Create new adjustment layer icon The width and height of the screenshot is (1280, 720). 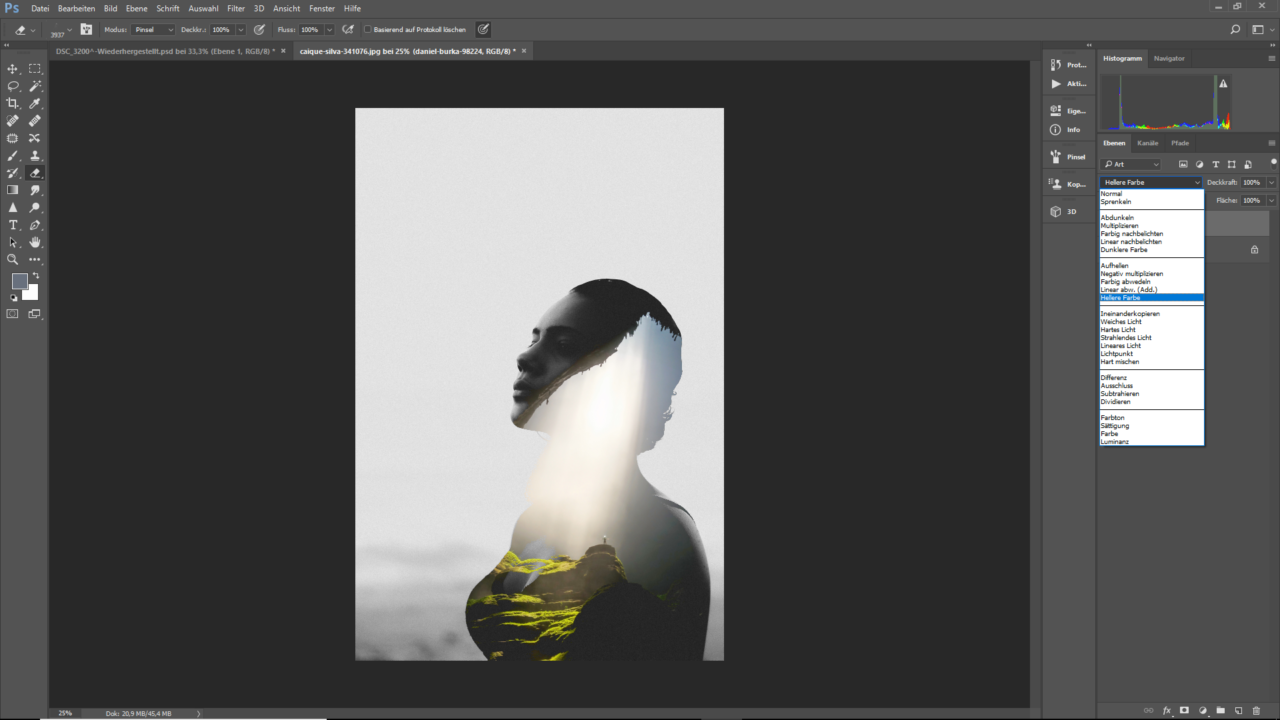coord(1202,711)
